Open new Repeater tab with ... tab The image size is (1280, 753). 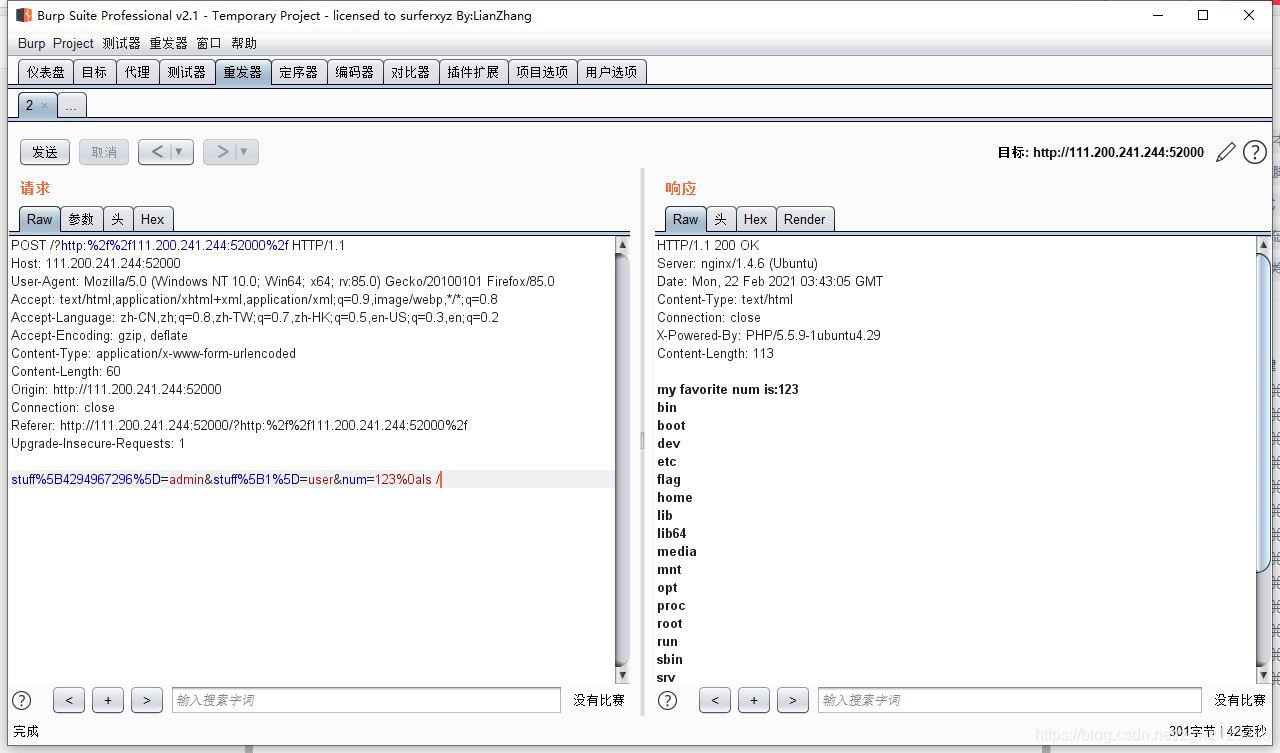coord(72,105)
